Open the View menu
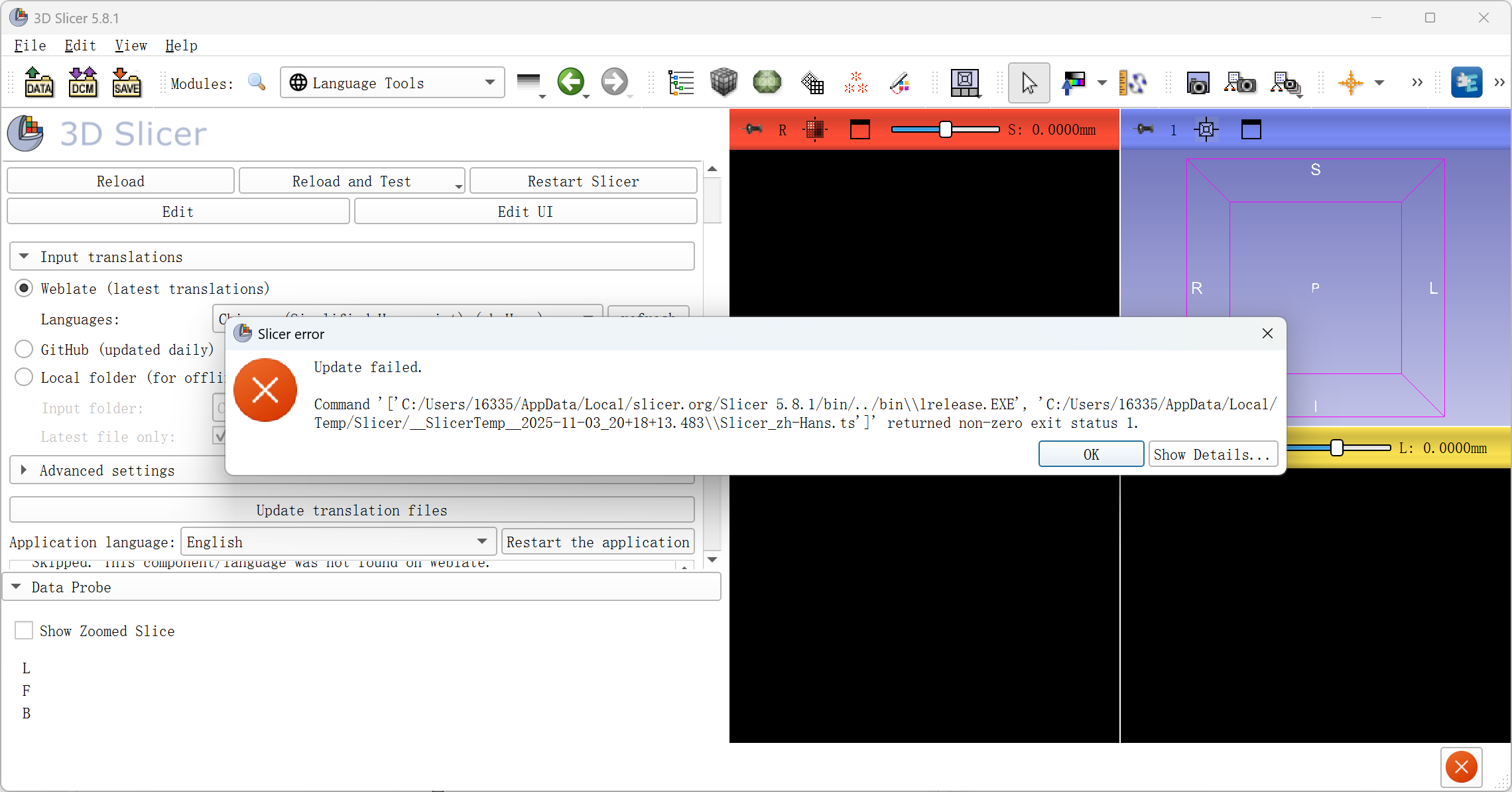 pos(131,46)
